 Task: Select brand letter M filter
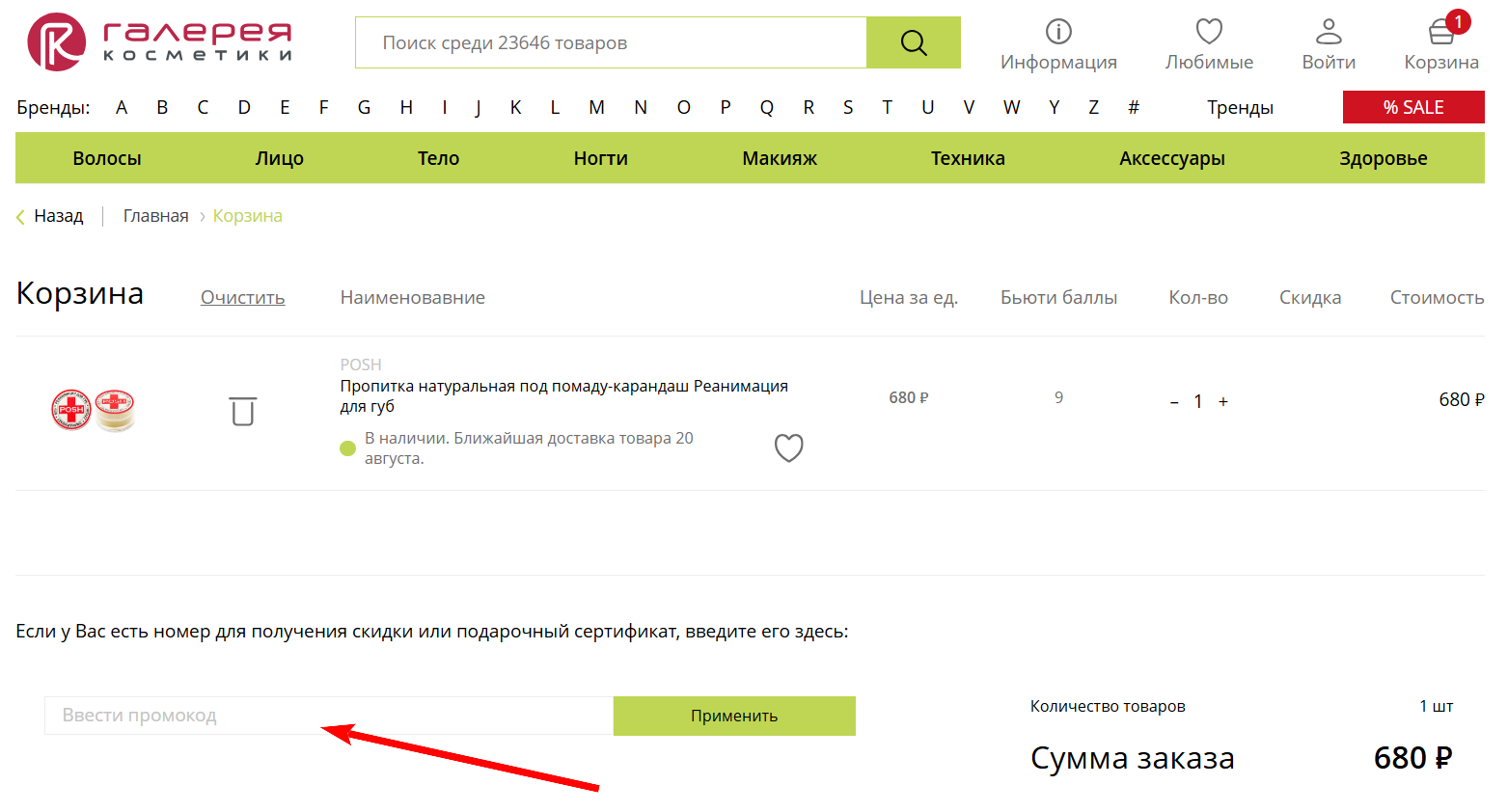596,107
